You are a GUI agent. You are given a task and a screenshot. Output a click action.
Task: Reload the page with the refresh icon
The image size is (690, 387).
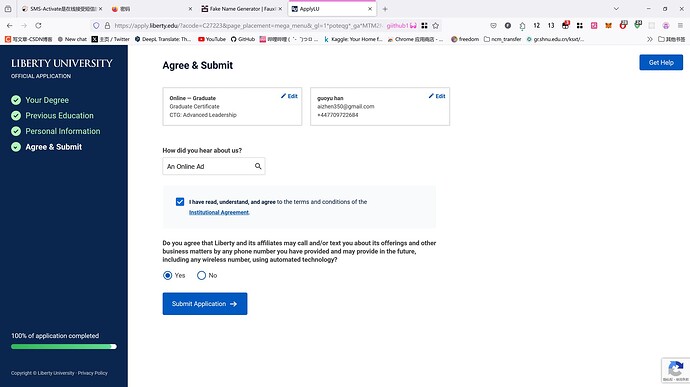click(x=38, y=26)
